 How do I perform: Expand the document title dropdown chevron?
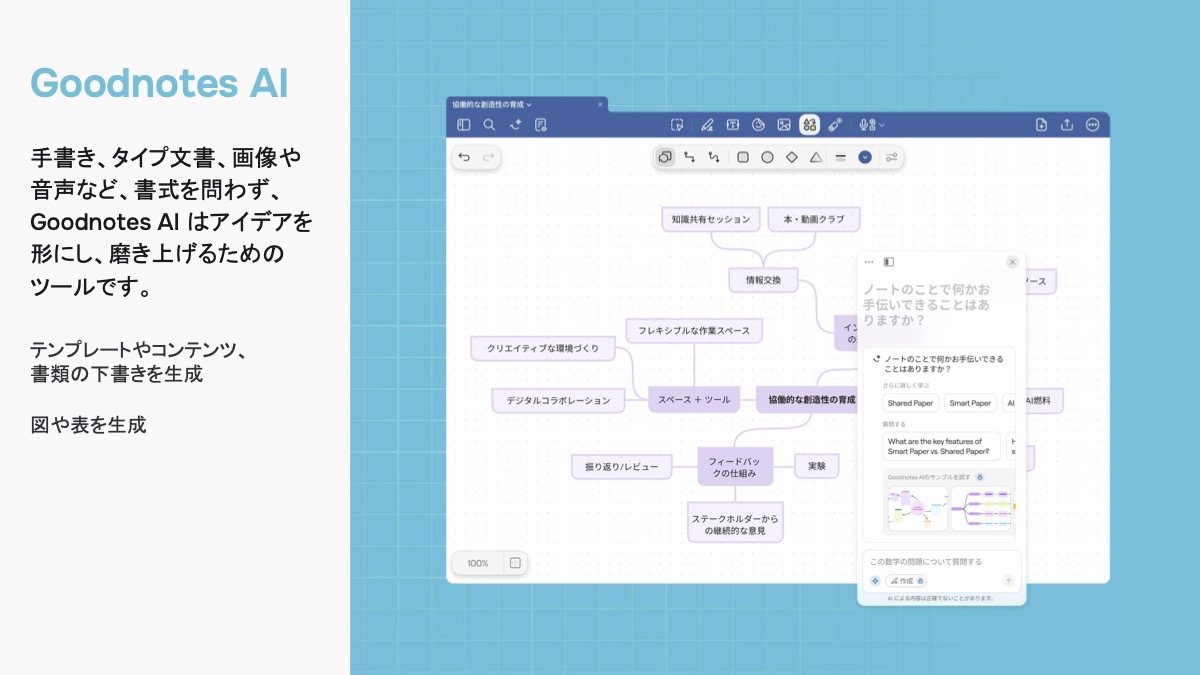pos(530,104)
